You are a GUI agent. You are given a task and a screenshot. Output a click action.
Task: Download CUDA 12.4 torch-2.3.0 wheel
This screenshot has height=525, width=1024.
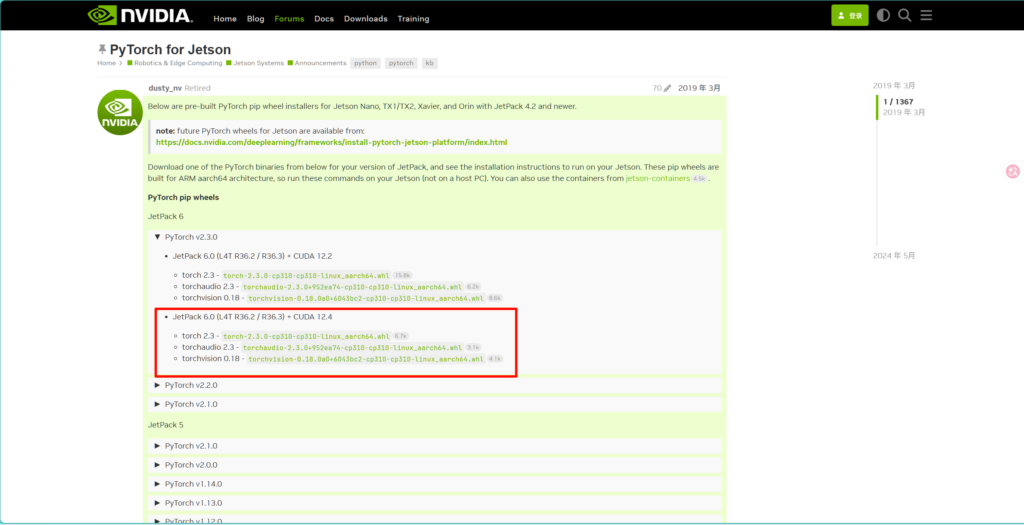[305, 336]
